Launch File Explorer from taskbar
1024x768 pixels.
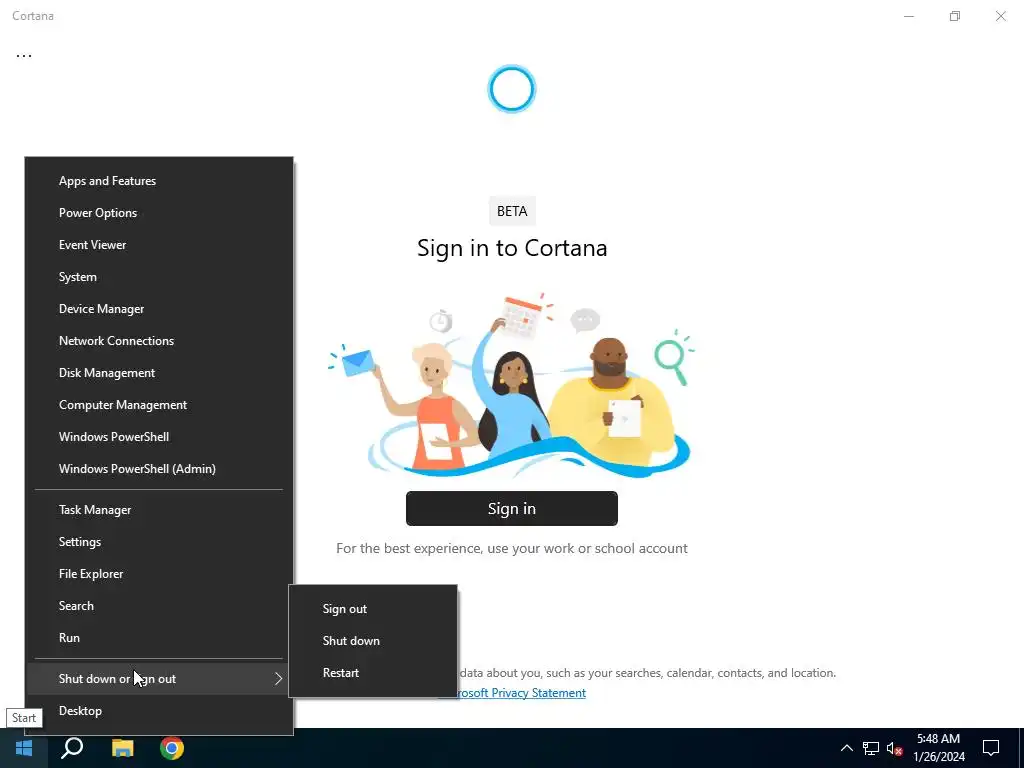(x=122, y=748)
